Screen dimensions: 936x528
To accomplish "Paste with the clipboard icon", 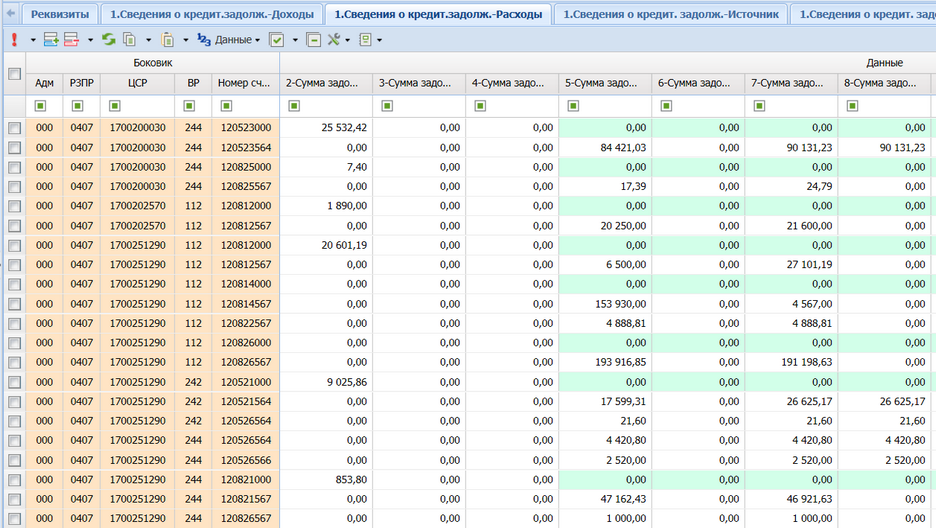I will (x=168, y=40).
